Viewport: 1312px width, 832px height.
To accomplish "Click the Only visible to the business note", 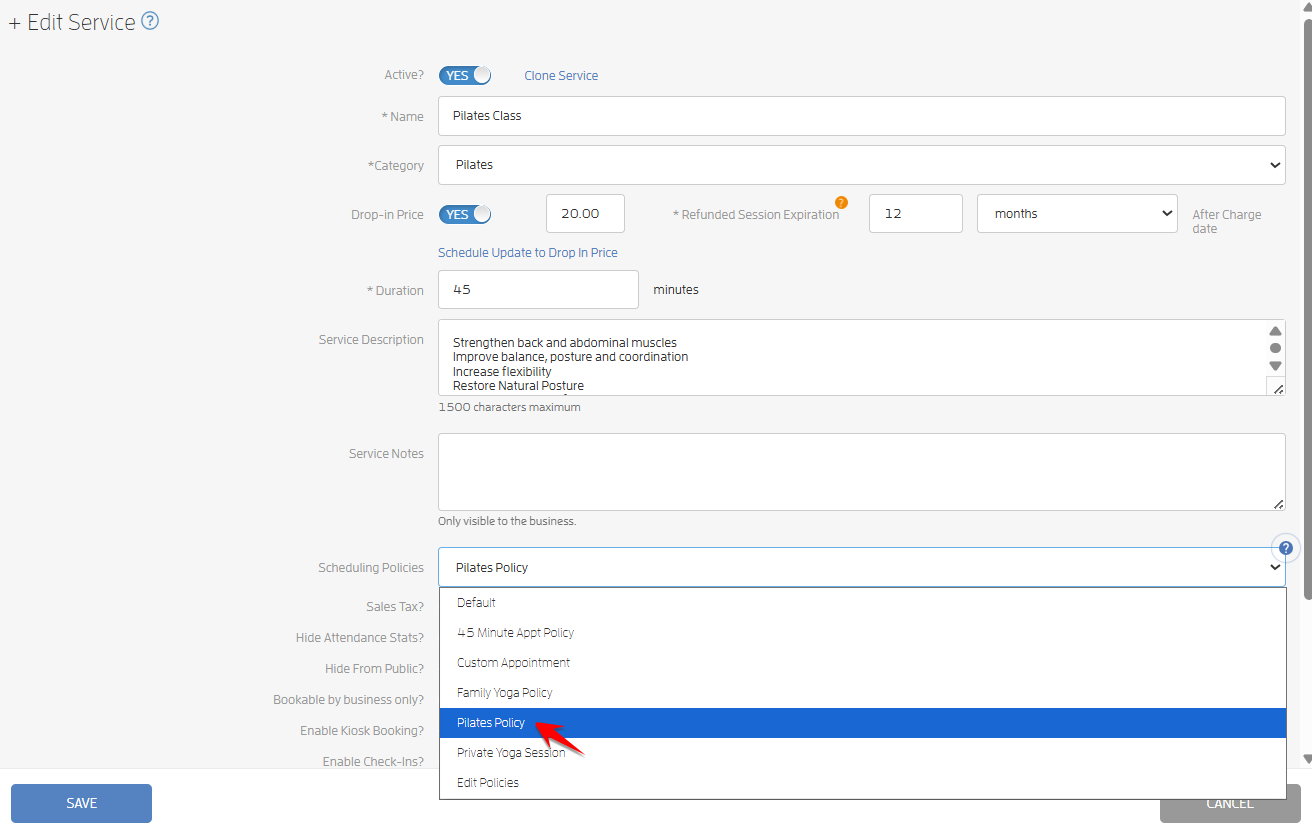I will [x=507, y=521].
